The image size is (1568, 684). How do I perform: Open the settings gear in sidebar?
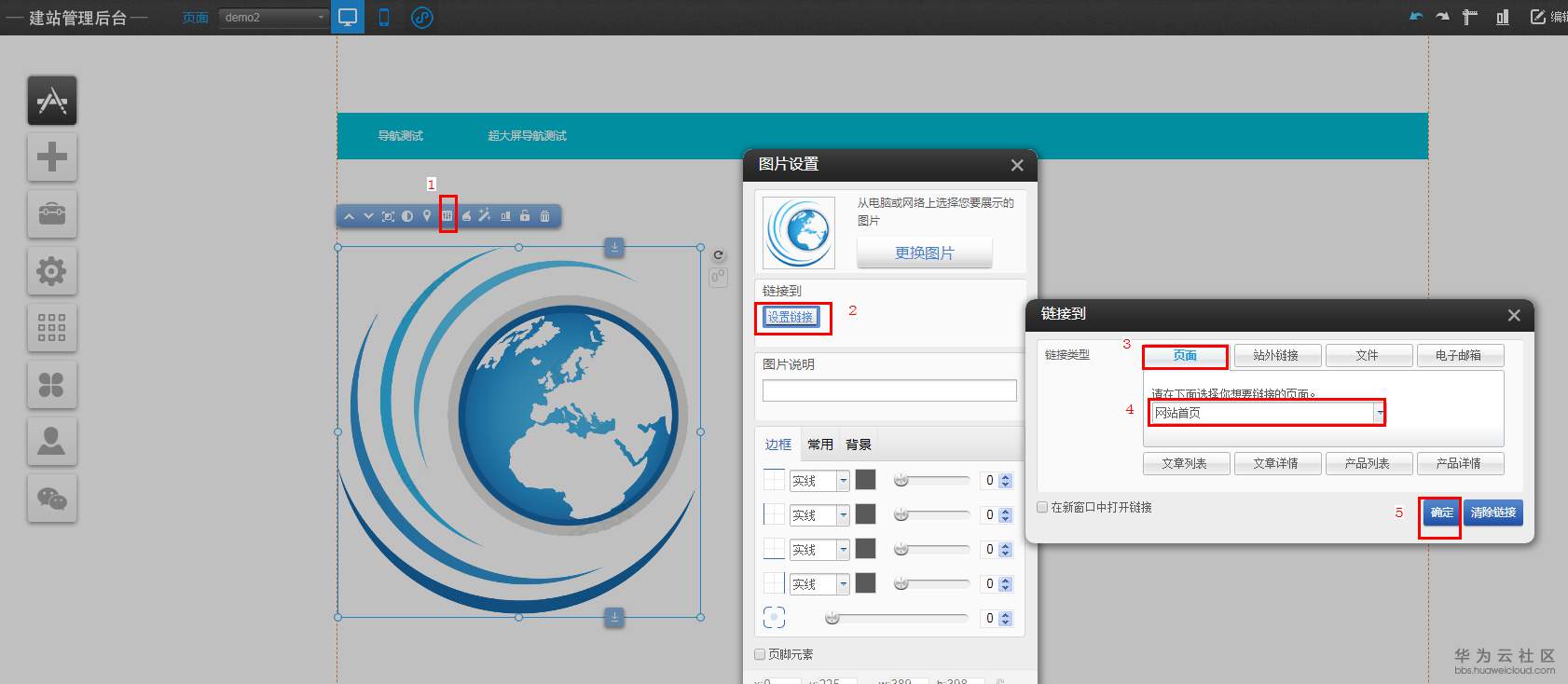pos(52,271)
